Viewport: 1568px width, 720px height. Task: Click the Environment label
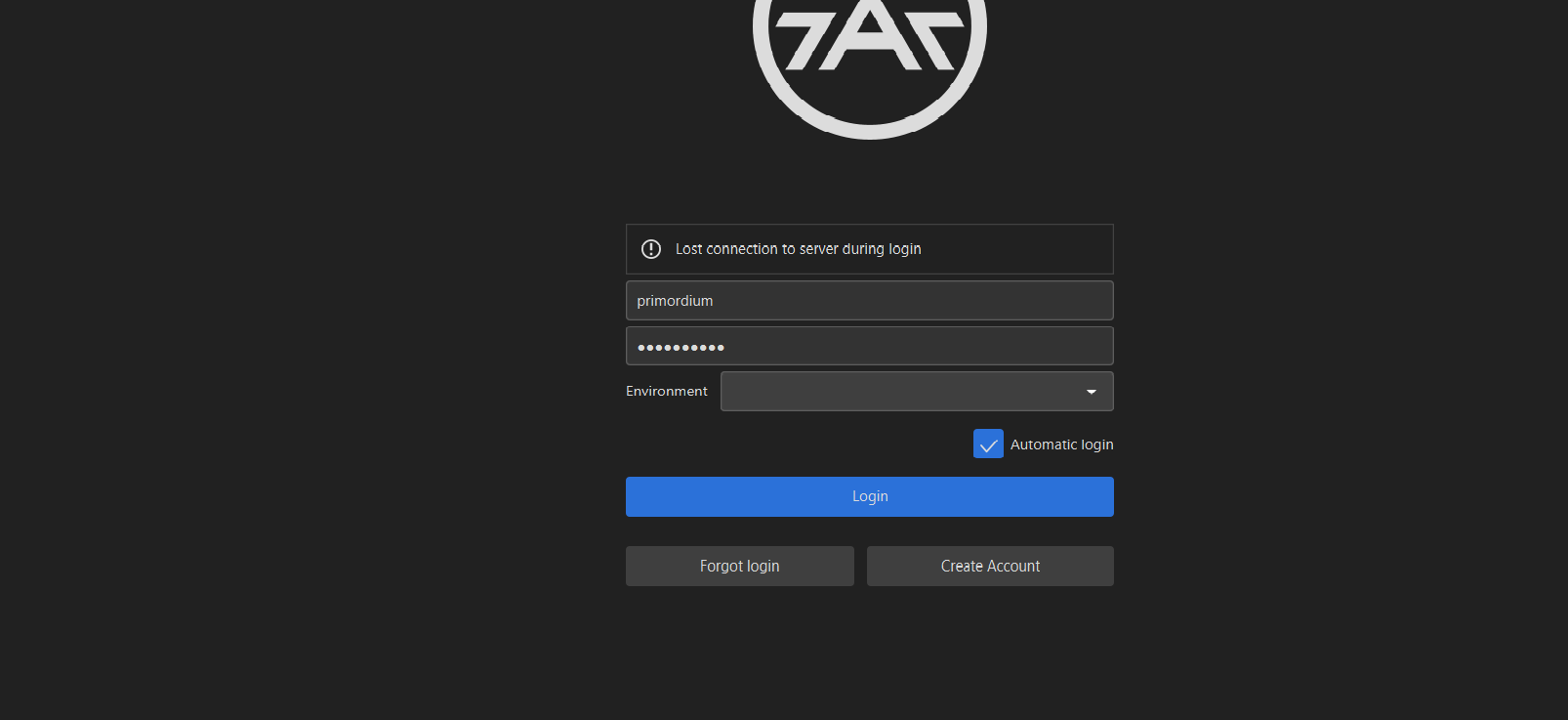pyautogui.click(x=667, y=391)
